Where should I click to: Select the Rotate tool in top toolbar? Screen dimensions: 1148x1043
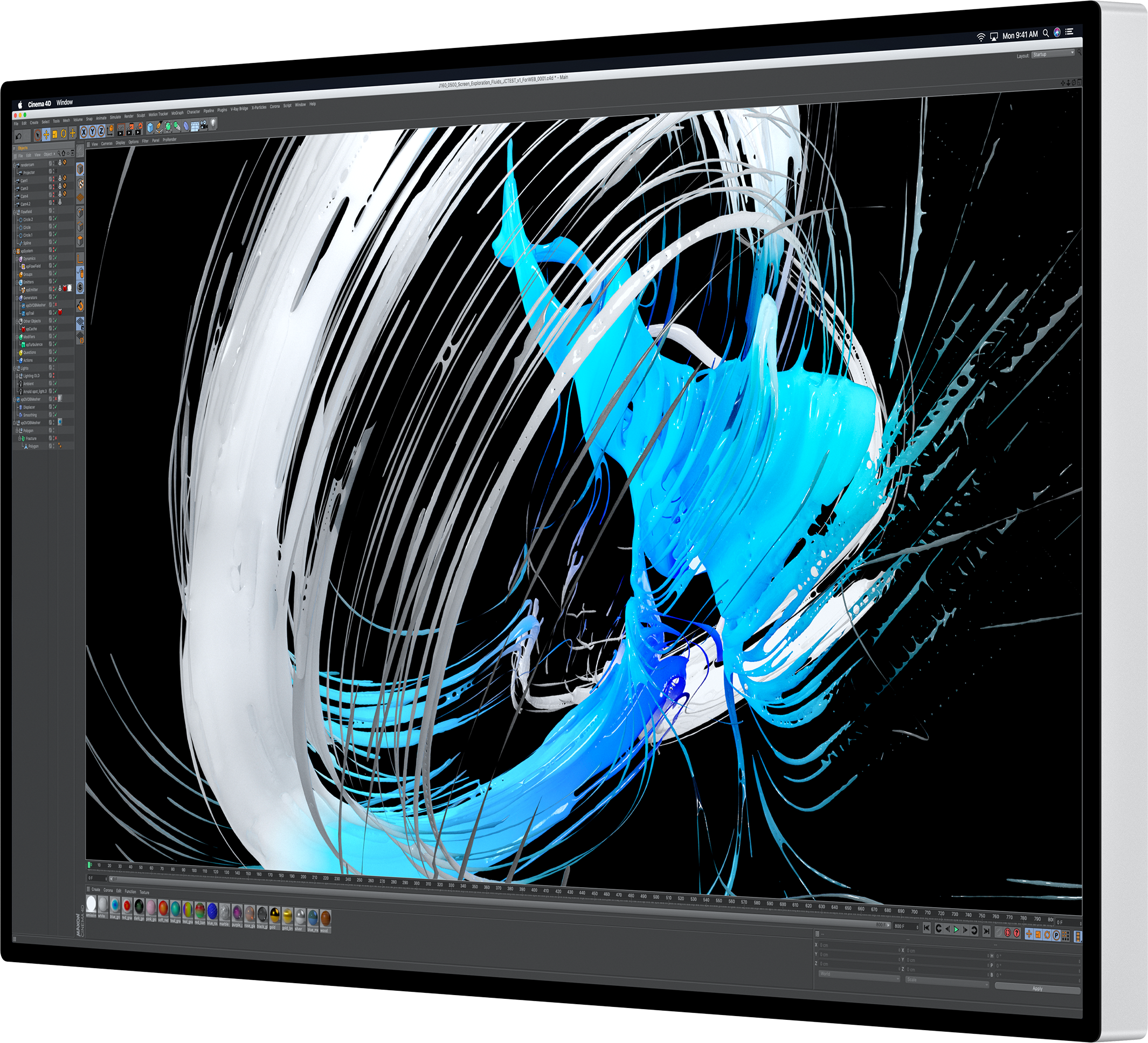64,134
